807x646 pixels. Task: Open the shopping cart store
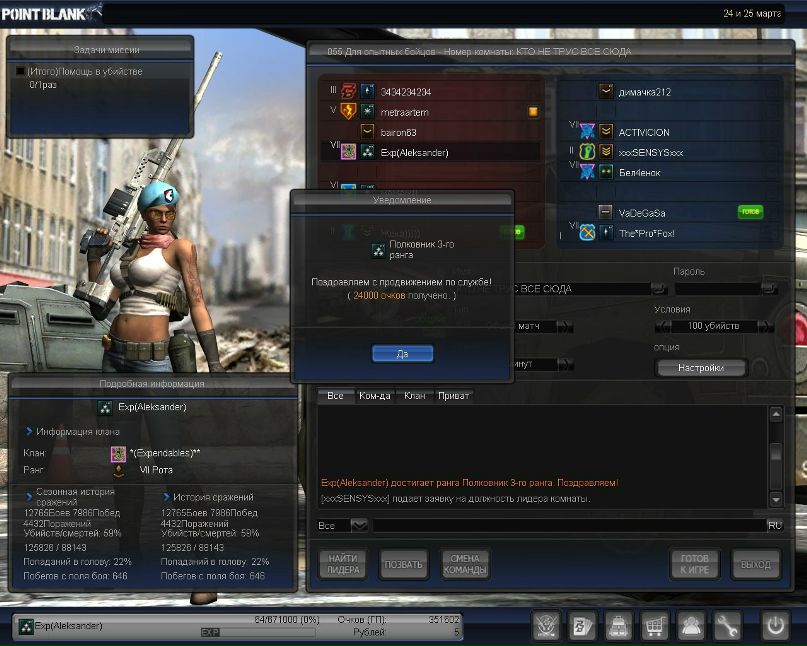[x=654, y=625]
